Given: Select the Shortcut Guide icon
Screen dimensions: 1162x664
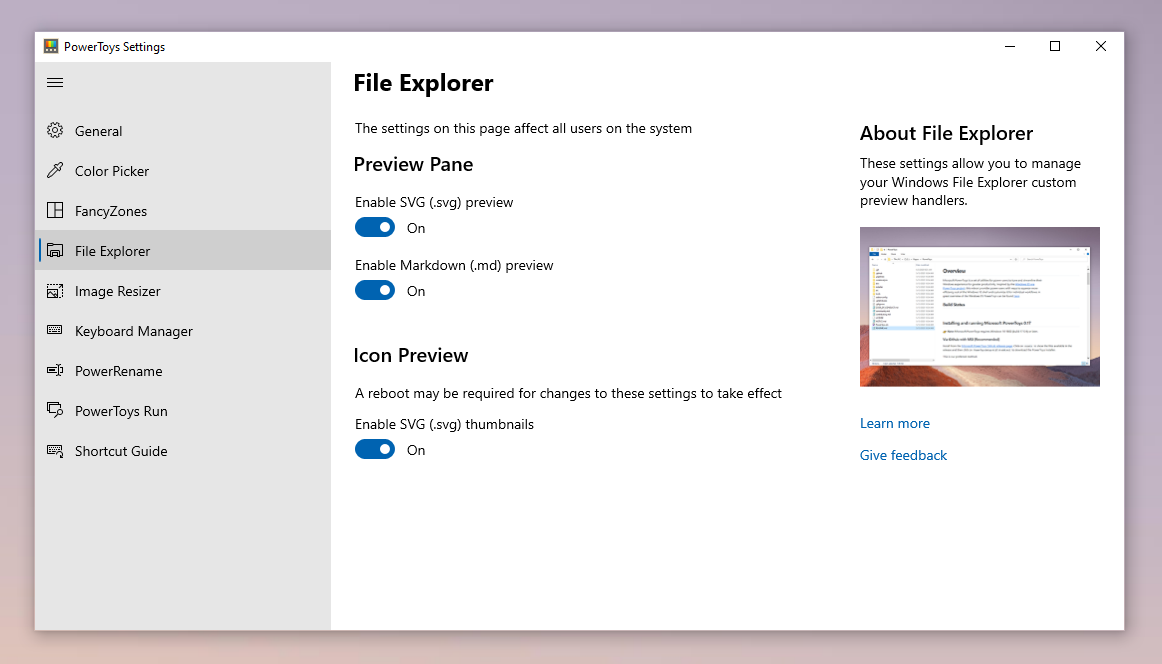Looking at the screenshot, I should [x=55, y=450].
